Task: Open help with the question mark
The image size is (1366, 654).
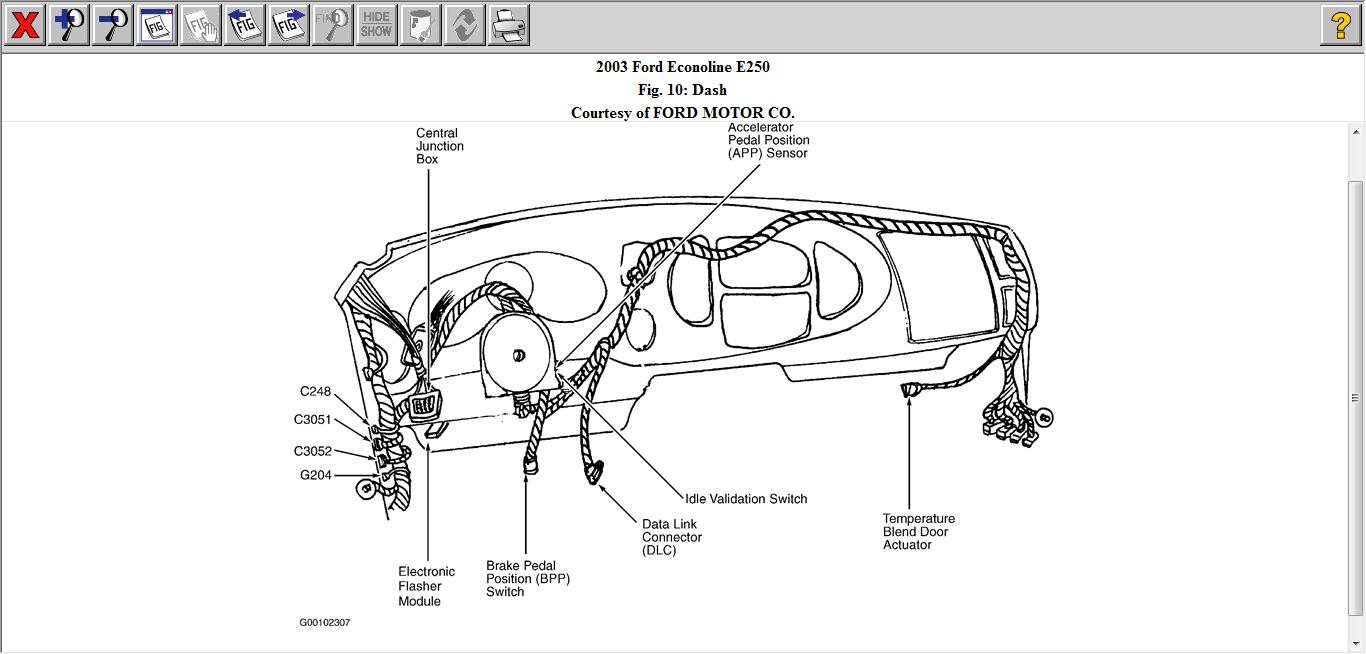Action: 1341,25
